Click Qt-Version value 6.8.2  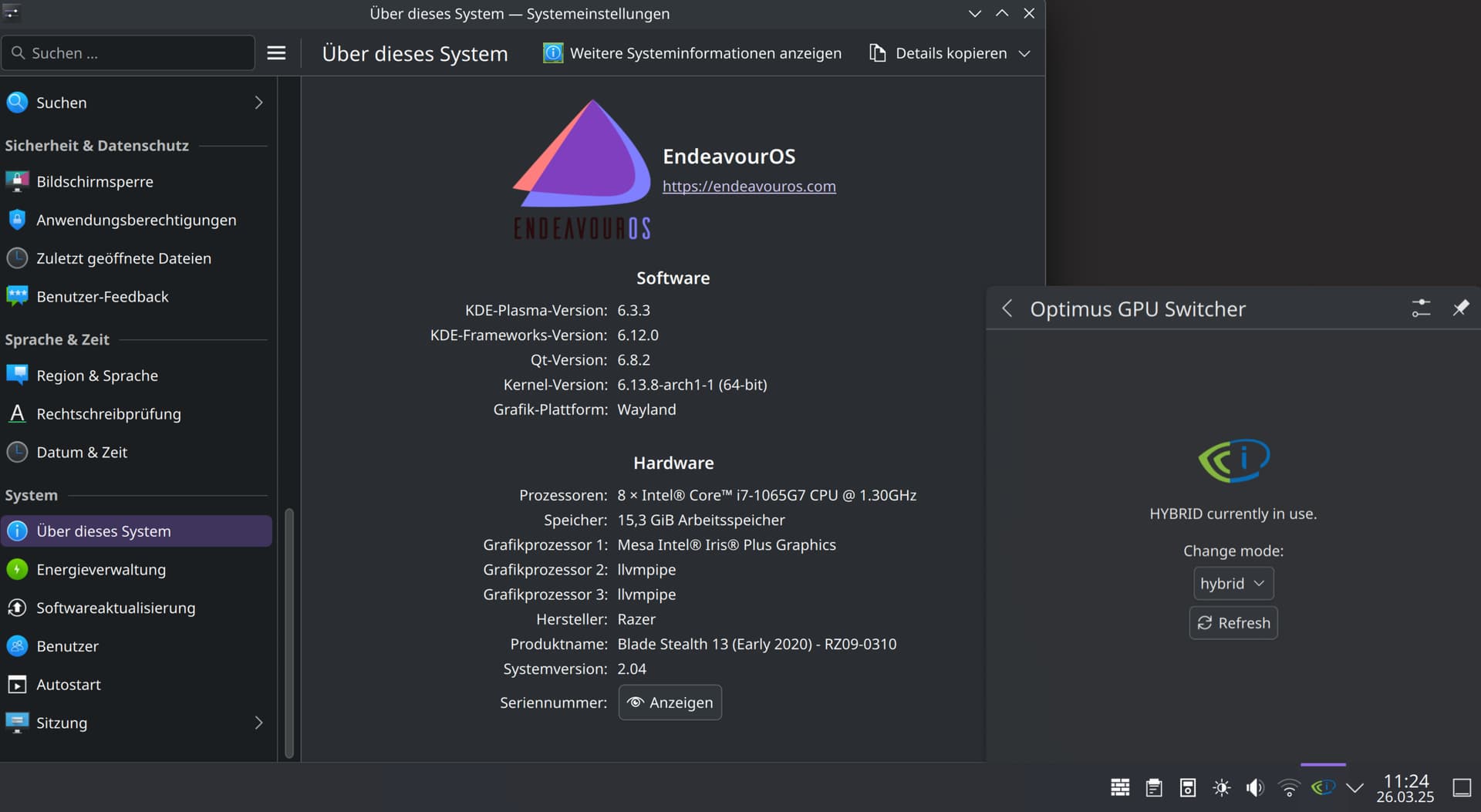[x=633, y=360]
